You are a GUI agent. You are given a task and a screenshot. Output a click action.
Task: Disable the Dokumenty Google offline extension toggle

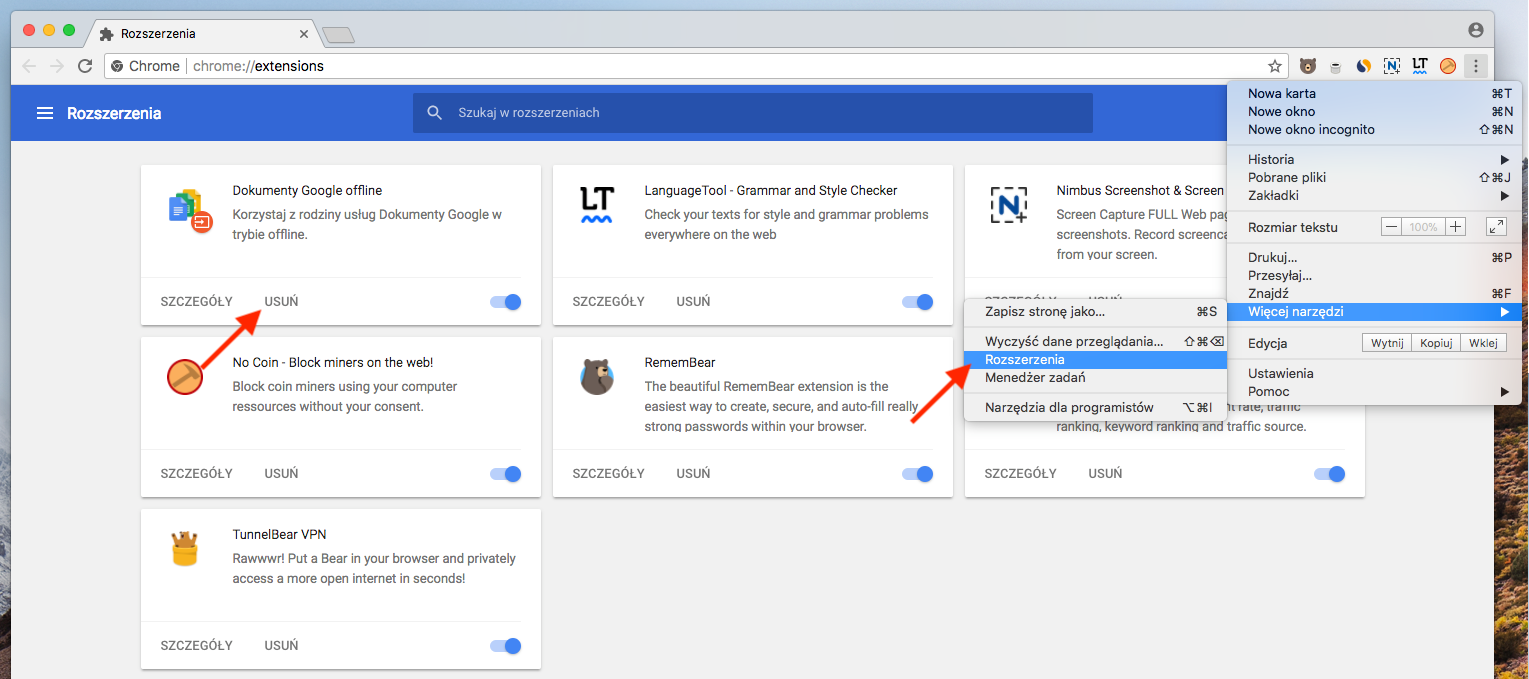[x=506, y=302]
